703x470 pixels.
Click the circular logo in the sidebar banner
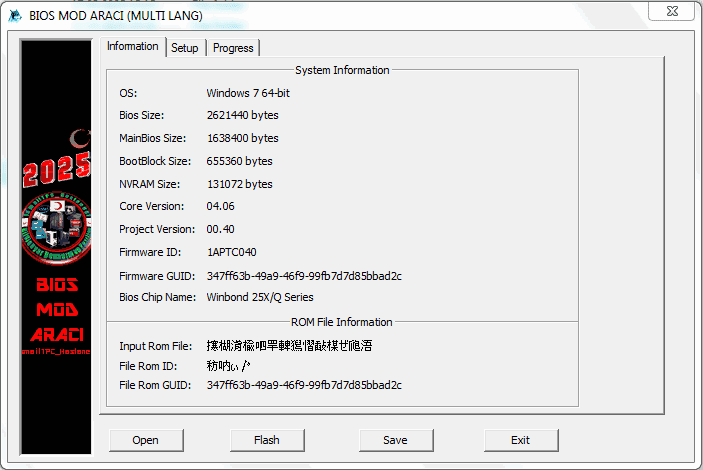tap(56, 227)
